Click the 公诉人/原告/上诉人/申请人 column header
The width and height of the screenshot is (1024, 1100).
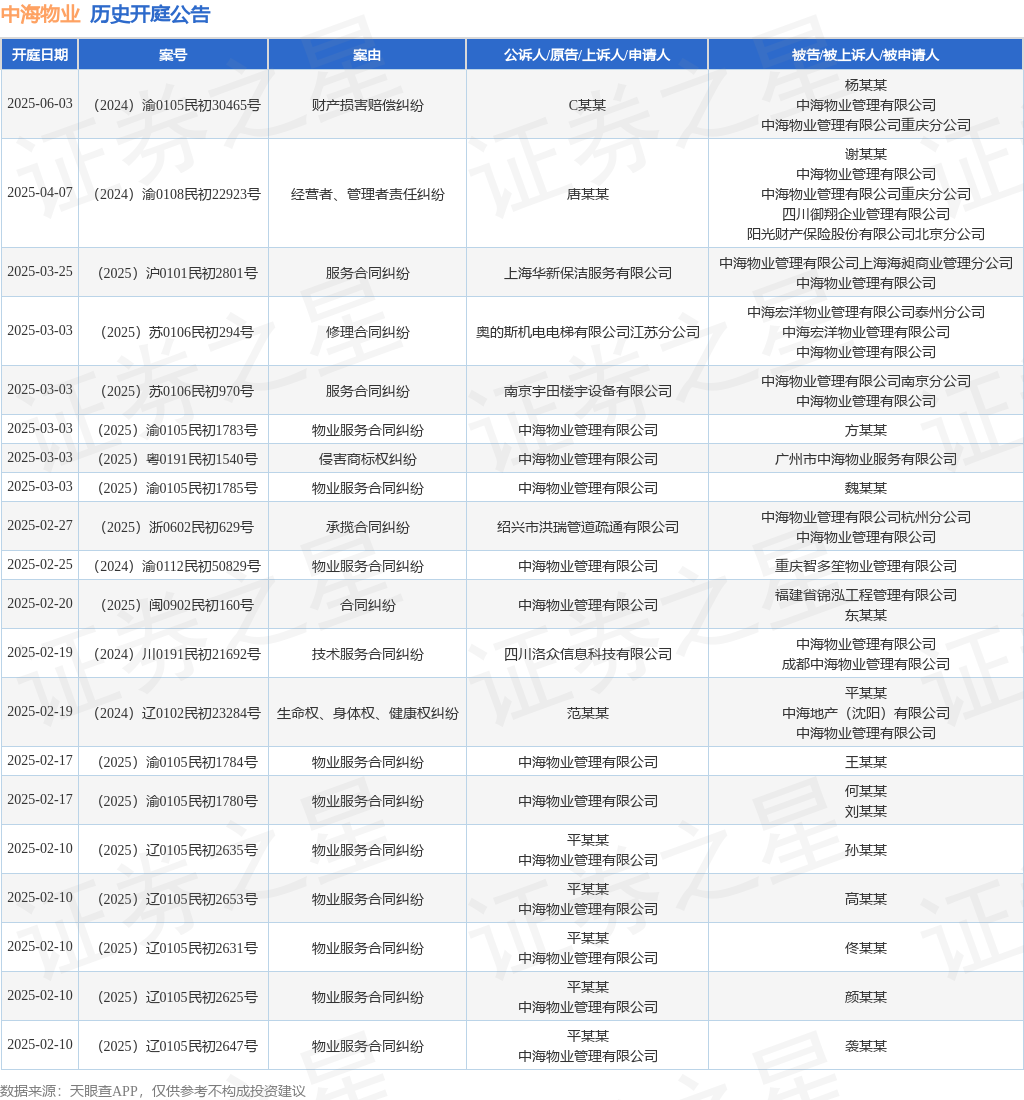tap(587, 55)
